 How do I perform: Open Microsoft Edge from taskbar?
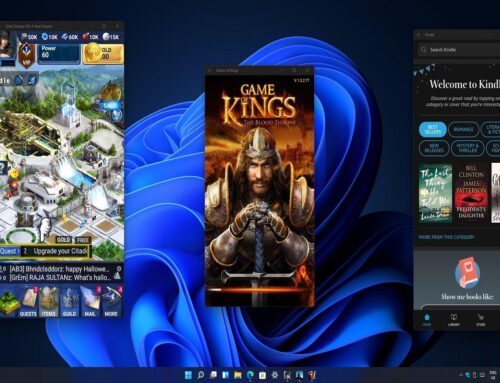[250, 375]
